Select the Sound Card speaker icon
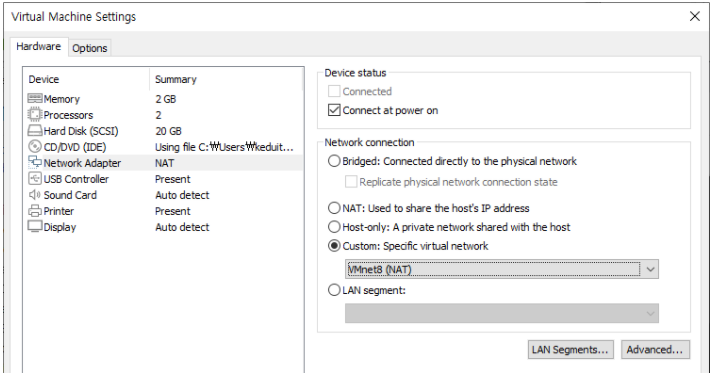 pos(35,195)
